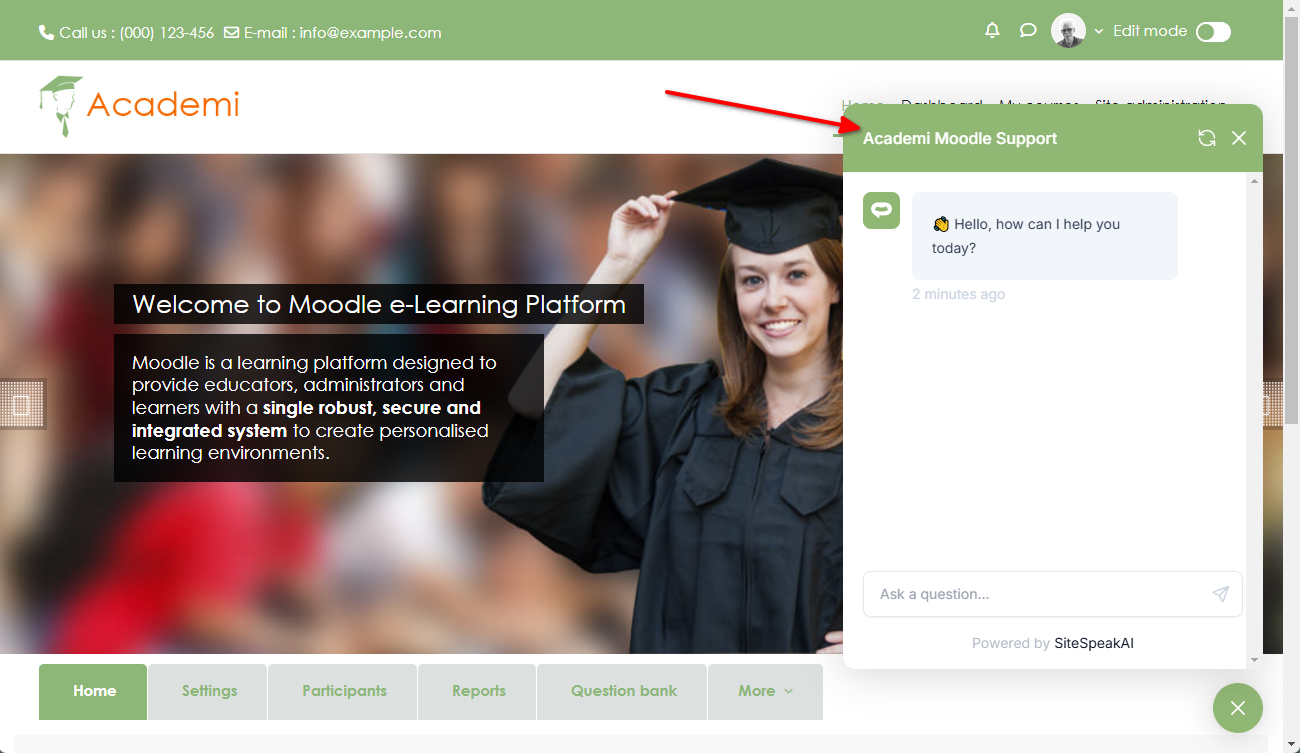Screen dimensions: 1300x753
Task: Expand the user menu chevron
Action: coord(1098,31)
